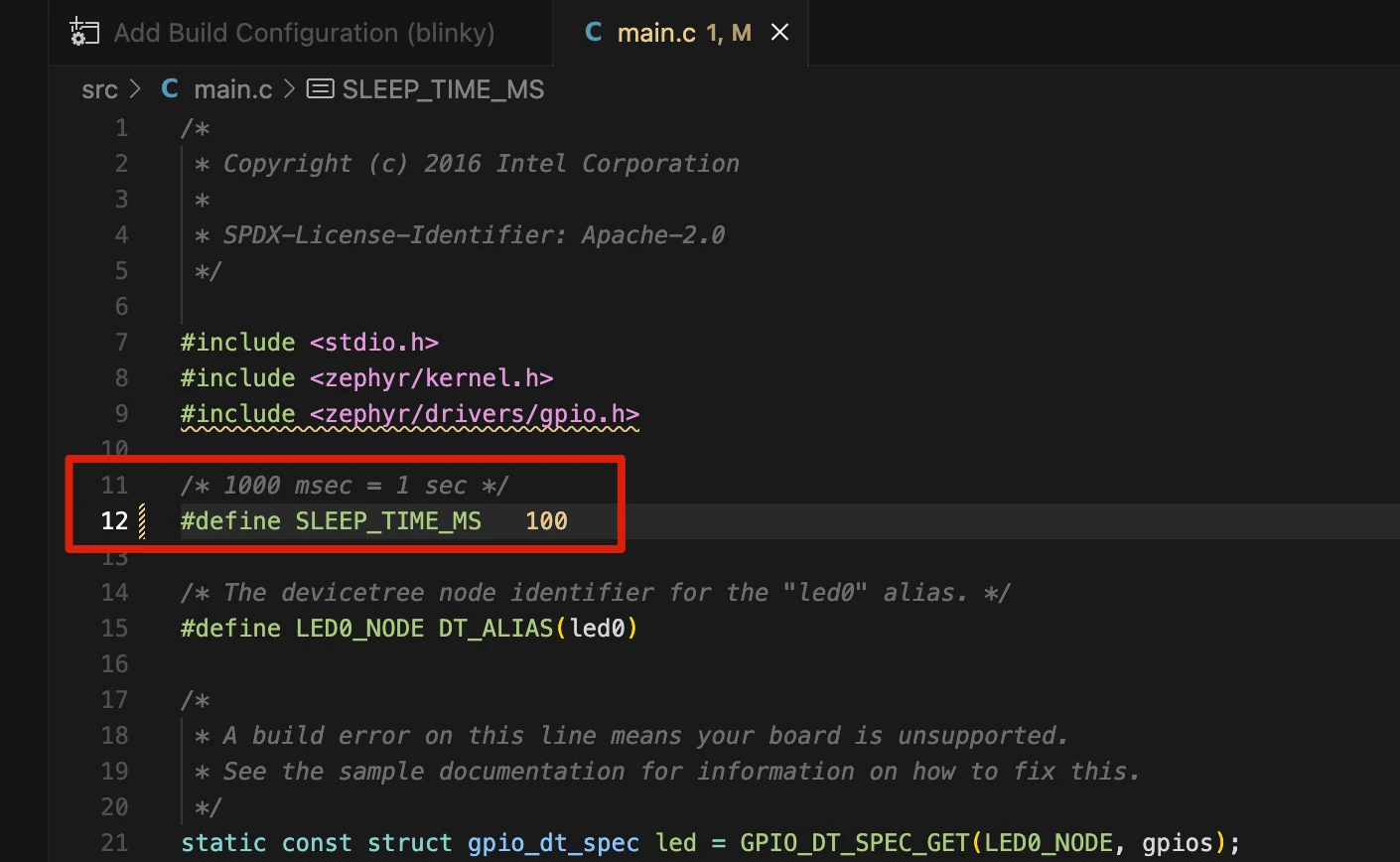Select the main.c tab label

coord(656,33)
